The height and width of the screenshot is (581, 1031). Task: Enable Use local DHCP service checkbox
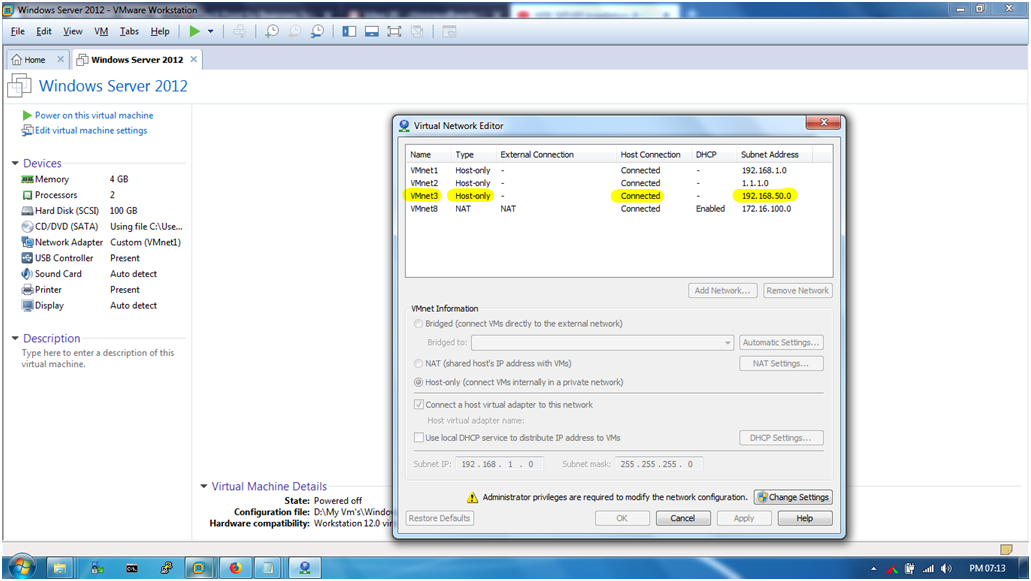[418, 438]
